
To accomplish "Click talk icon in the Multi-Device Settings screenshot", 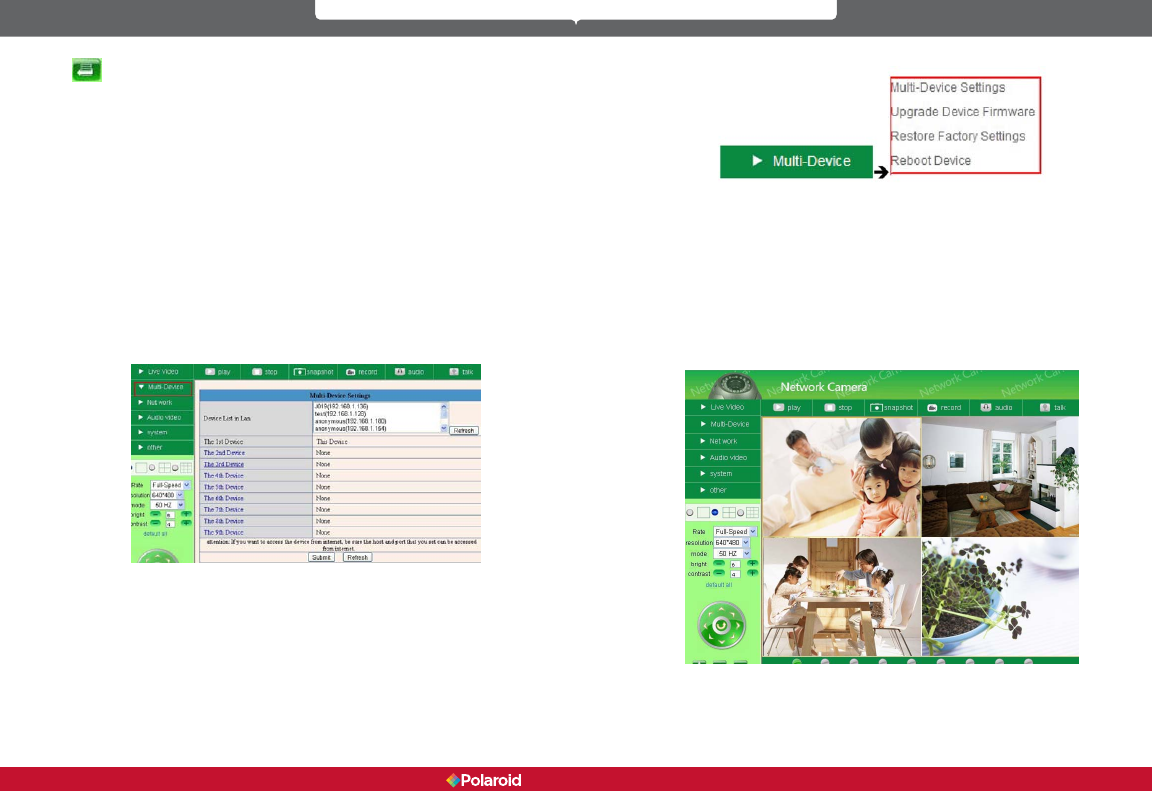I will pos(454,372).
